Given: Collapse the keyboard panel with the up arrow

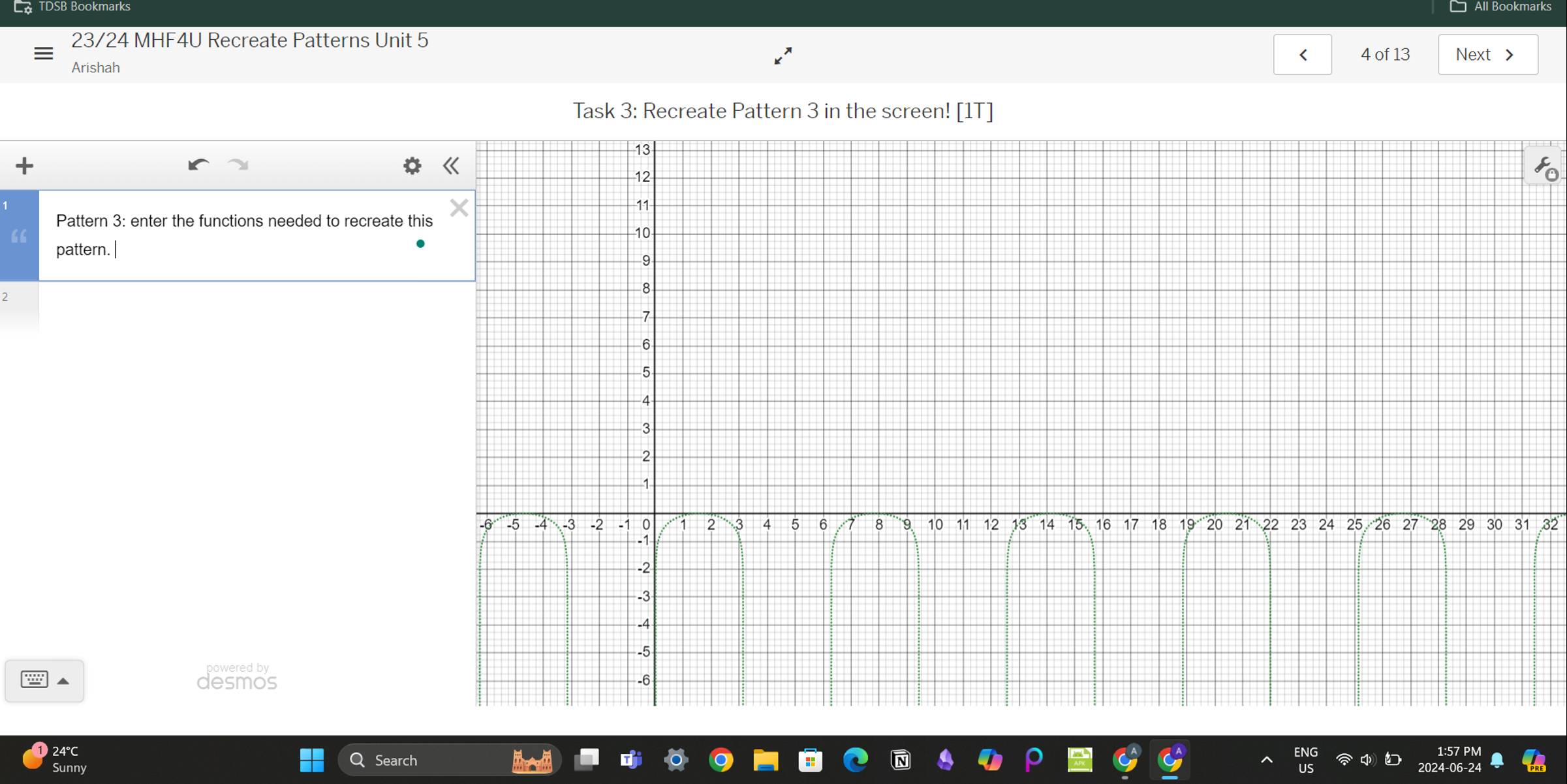Looking at the screenshot, I should [63, 680].
